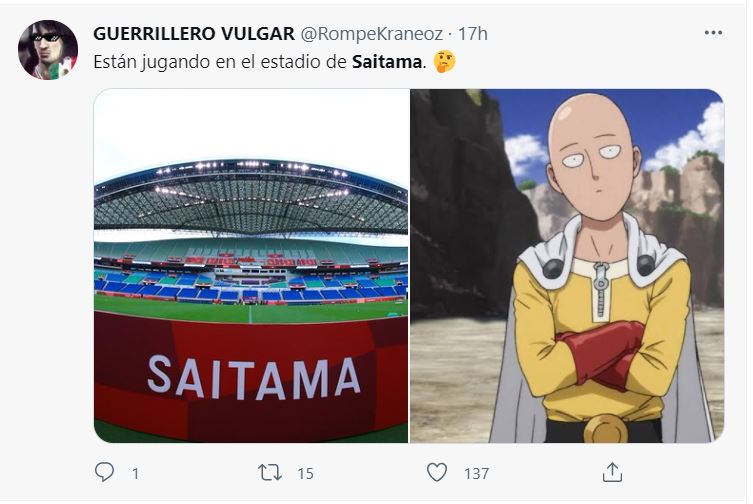The height and width of the screenshot is (504, 753).
Task: Visit the @RompeKraneoz handle link
Action: click(371, 34)
